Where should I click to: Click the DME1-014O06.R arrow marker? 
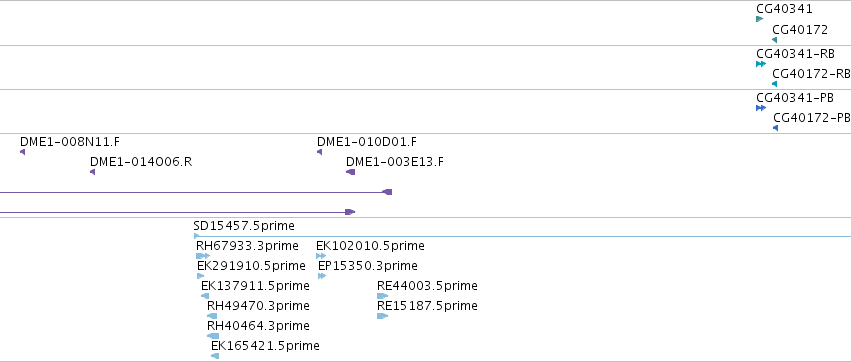[x=93, y=172]
